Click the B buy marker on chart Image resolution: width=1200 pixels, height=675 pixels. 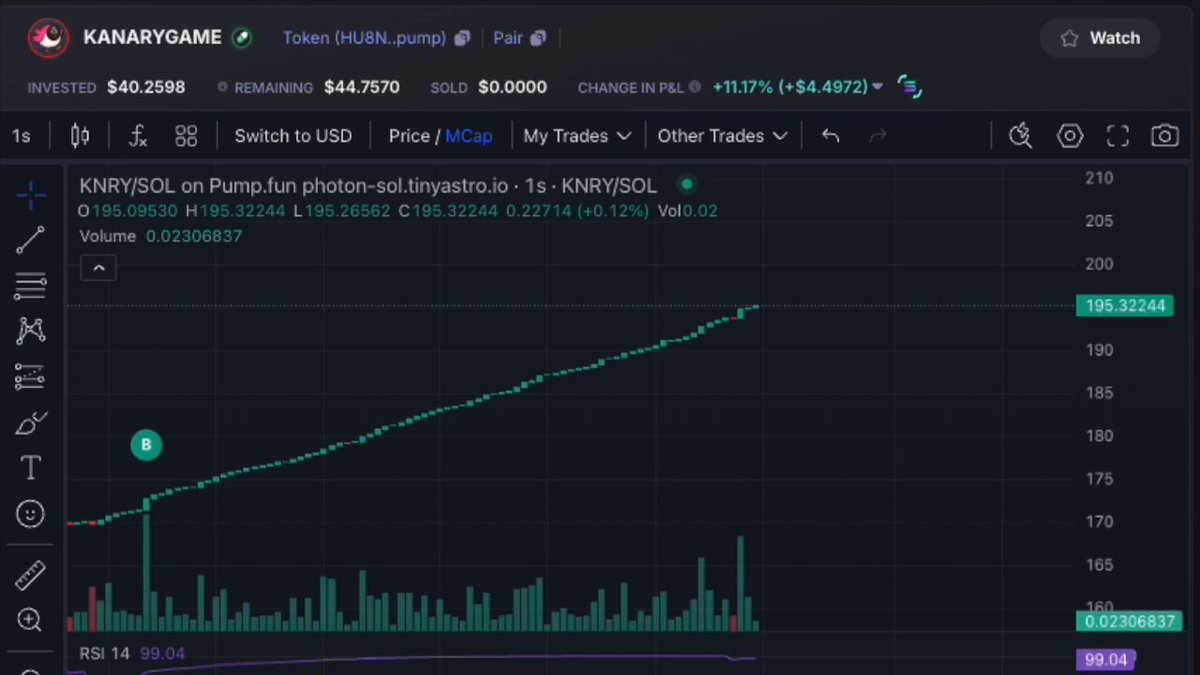[146, 445]
